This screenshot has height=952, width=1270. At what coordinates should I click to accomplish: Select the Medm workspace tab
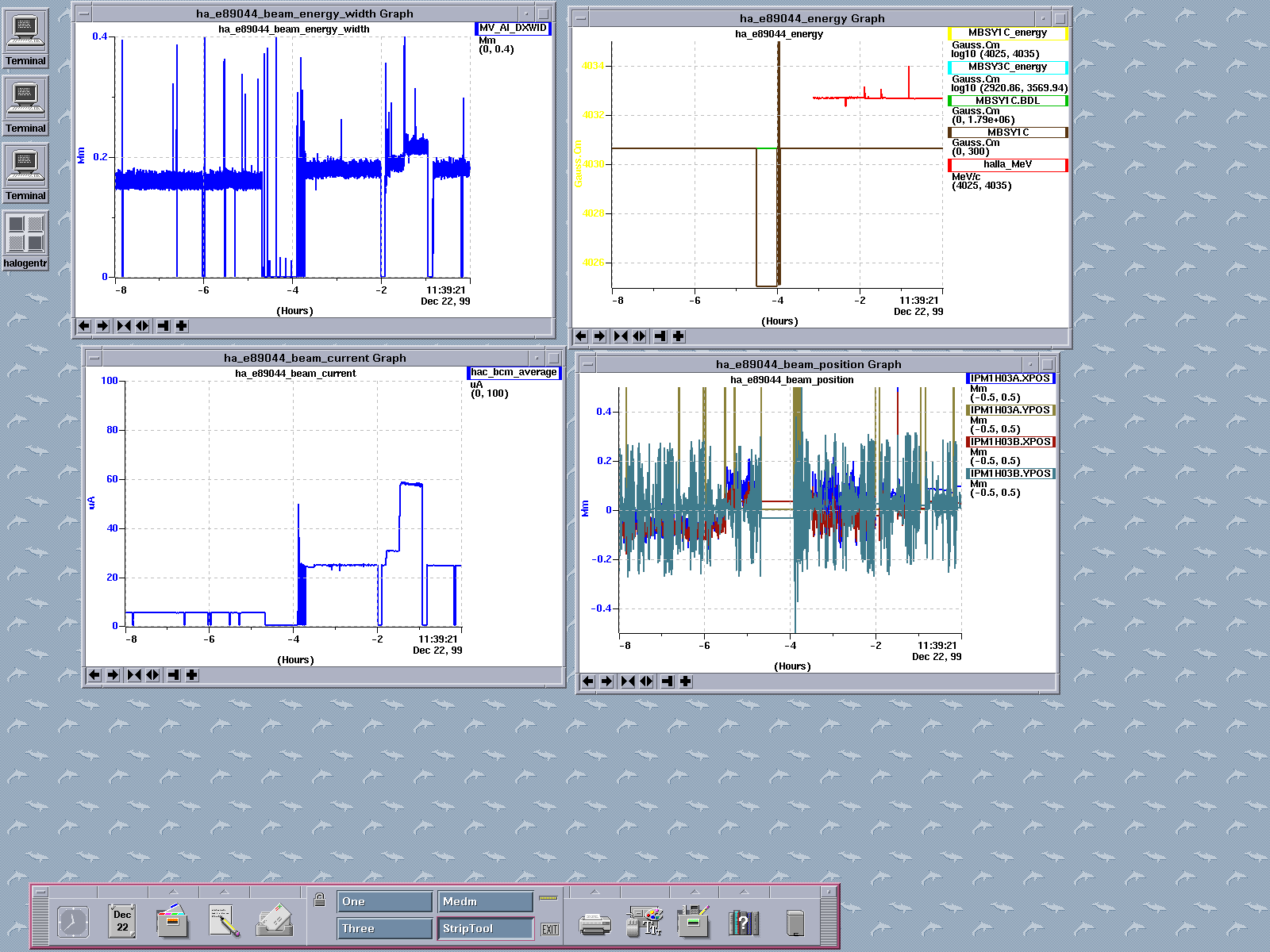pos(485,902)
